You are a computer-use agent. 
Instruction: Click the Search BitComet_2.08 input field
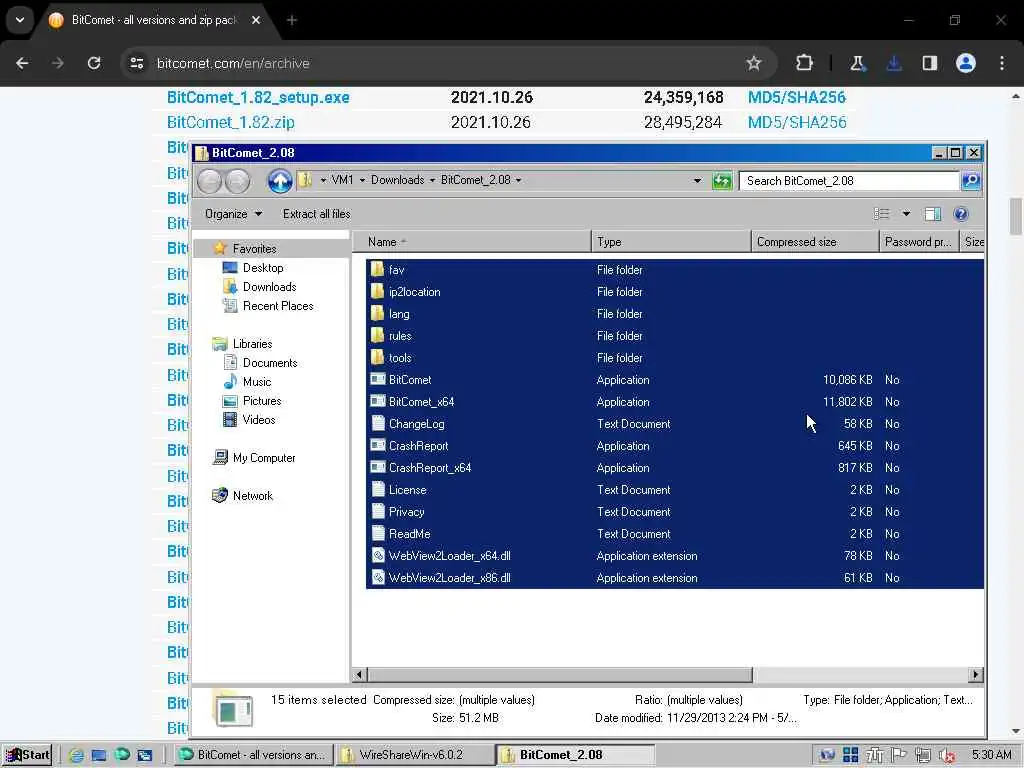click(849, 181)
